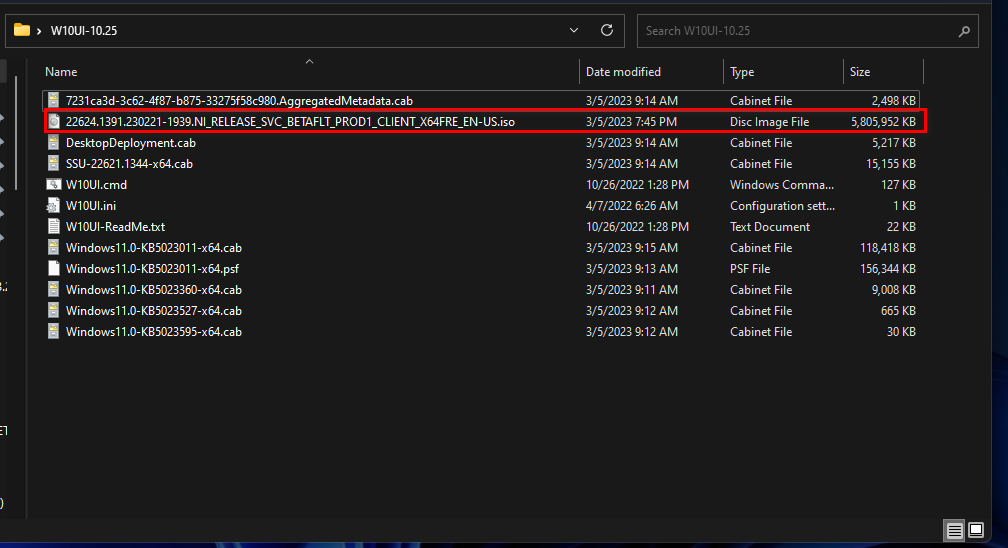Select the 22624.1391 BETAFLT X64FRE EN-US.iso file name
This screenshot has width=1008, height=548.
click(x=290, y=122)
